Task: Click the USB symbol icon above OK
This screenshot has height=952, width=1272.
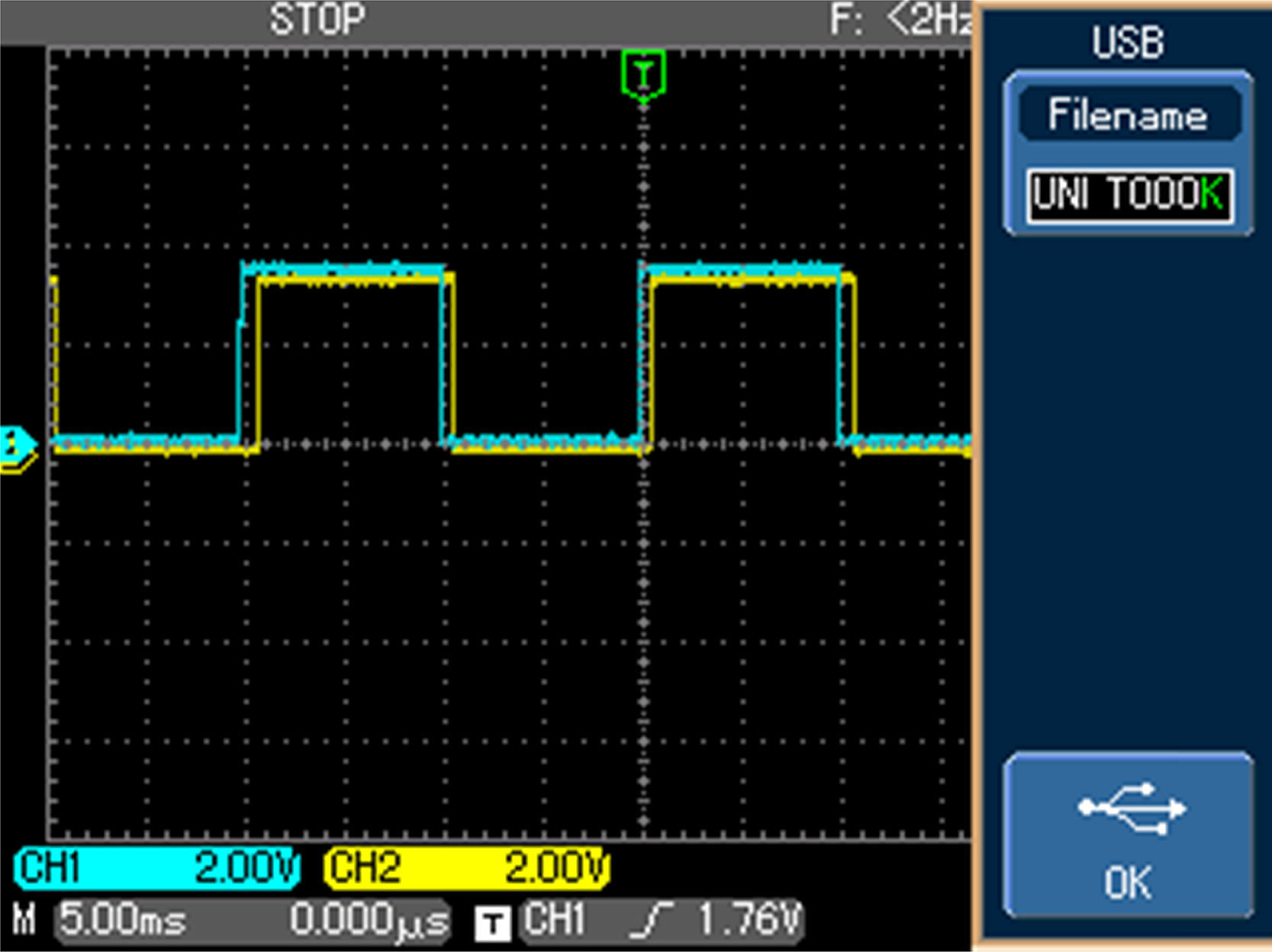Action: click(1131, 808)
